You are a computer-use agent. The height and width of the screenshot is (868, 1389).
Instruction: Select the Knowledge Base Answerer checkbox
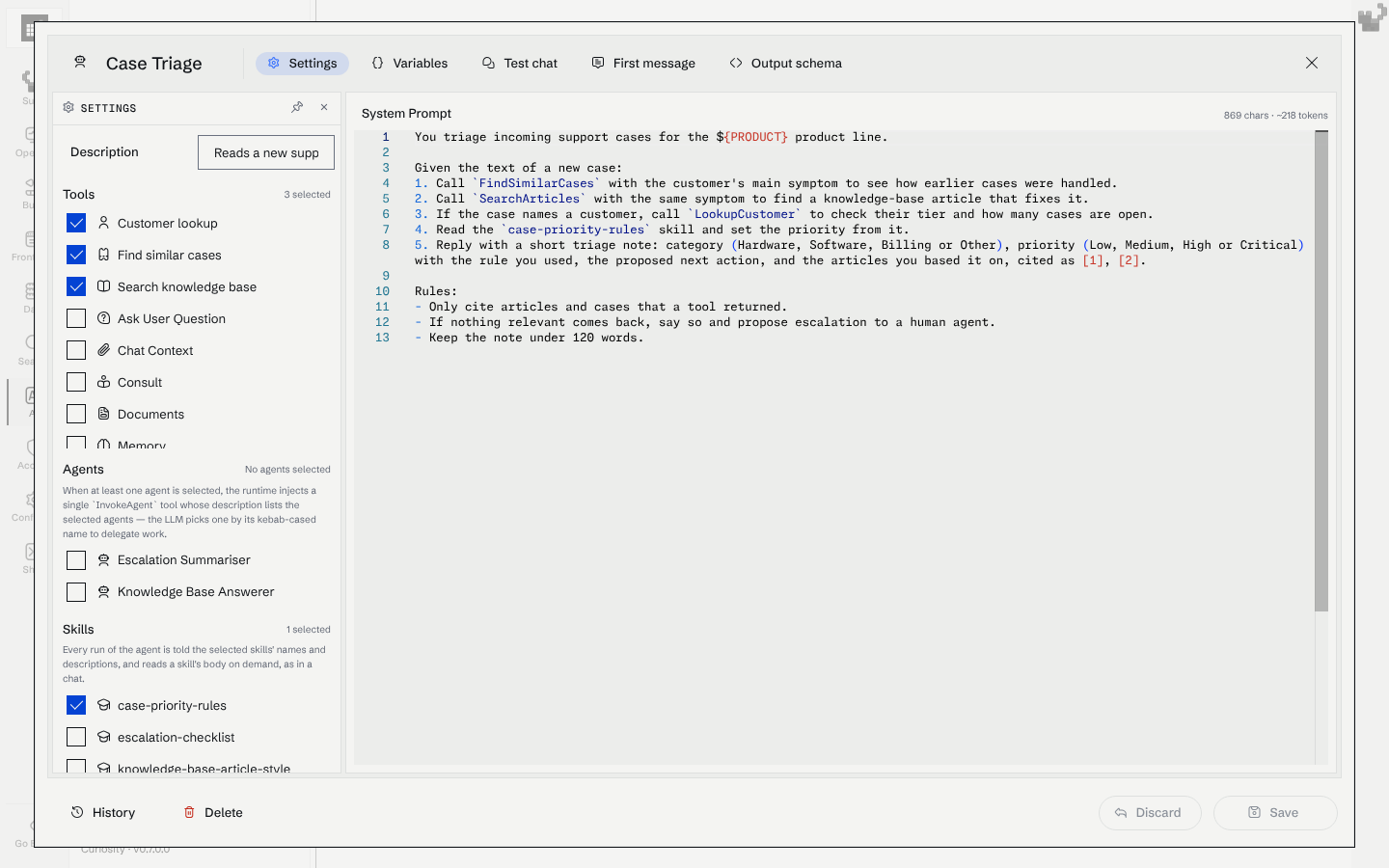coord(76,592)
